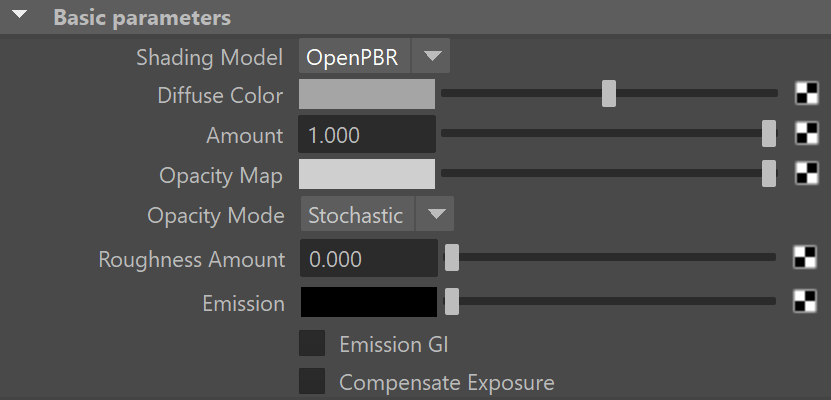The image size is (831, 400).
Task: Click the Opacity Map slider handle
Action: [x=768, y=174]
